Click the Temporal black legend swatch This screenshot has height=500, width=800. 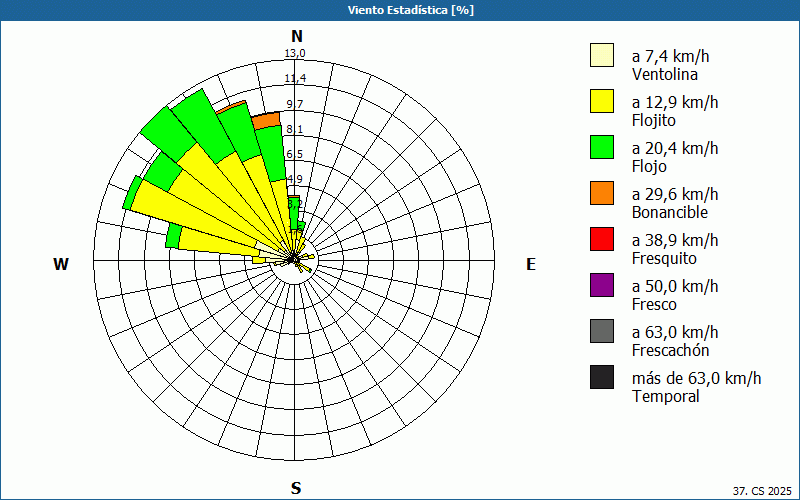[602, 377]
